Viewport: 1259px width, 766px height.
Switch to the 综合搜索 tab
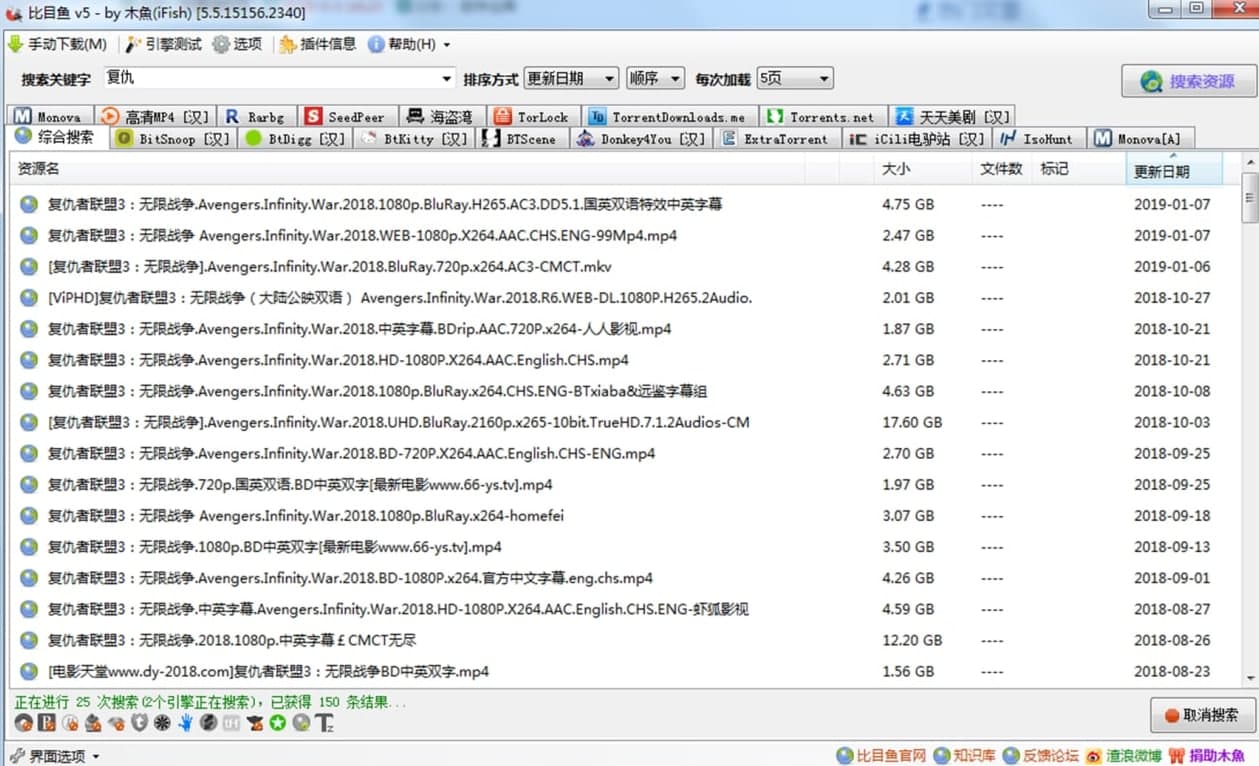(x=57, y=137)
